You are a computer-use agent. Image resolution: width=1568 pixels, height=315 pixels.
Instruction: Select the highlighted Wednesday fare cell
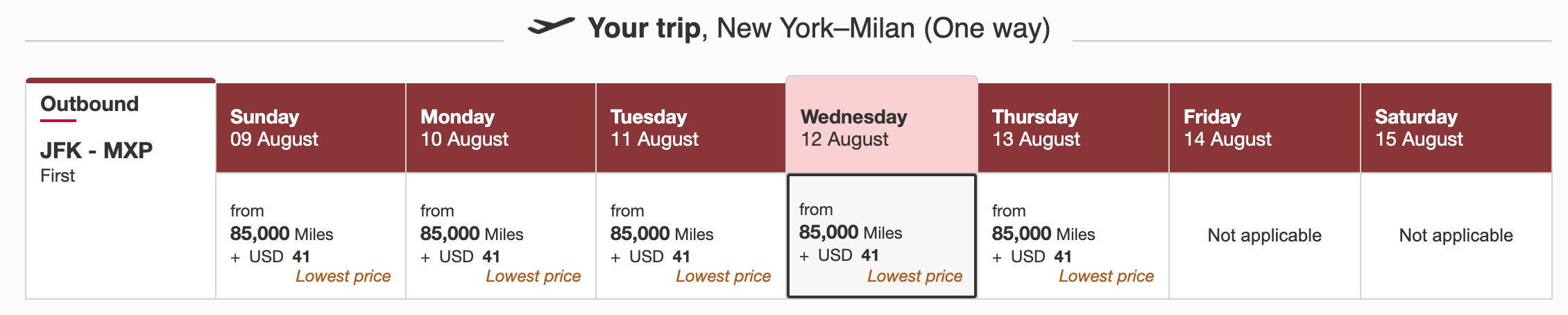pos(882,236)
